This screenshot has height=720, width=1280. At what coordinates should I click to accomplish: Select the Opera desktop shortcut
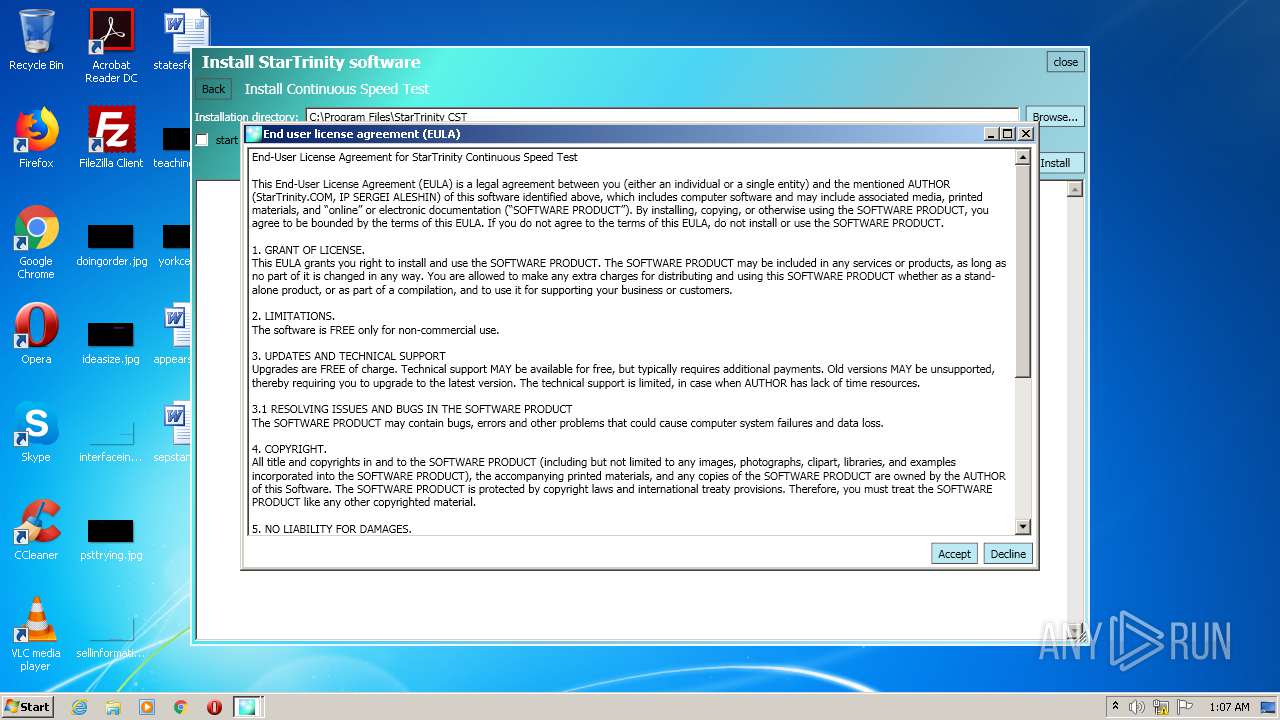[x=36, y=334]
